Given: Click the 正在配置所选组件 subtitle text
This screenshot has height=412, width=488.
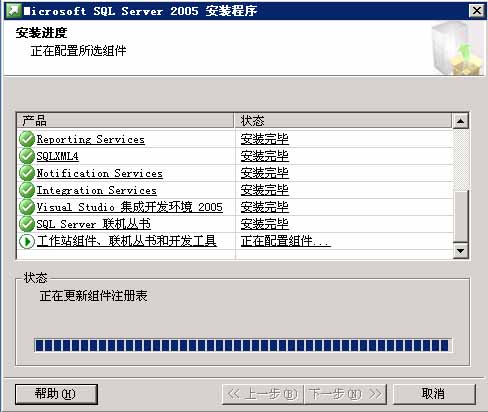Looking at the screenshot, I should point(79,51).
